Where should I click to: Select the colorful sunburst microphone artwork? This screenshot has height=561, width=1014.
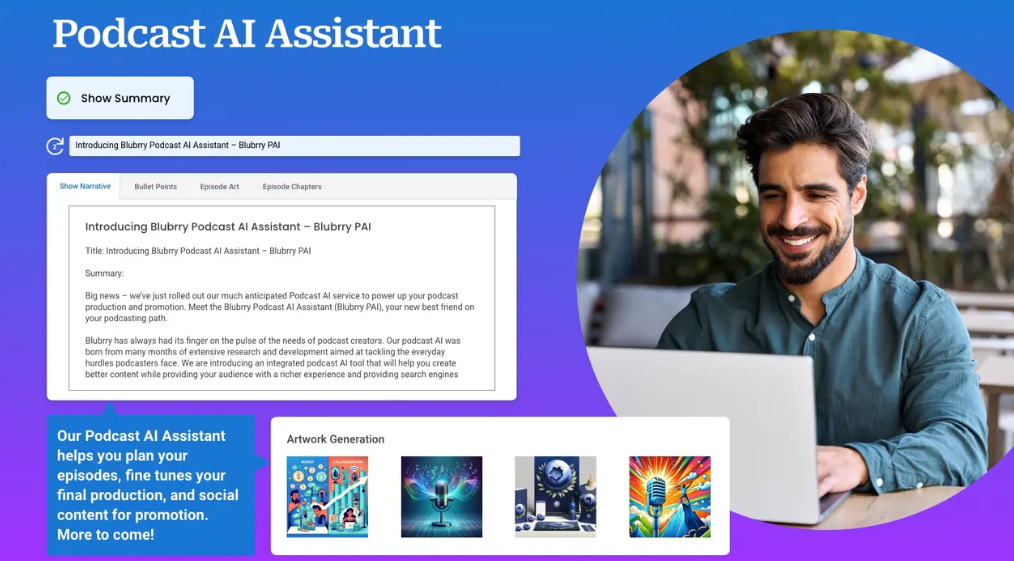click(x=669, y=496)
